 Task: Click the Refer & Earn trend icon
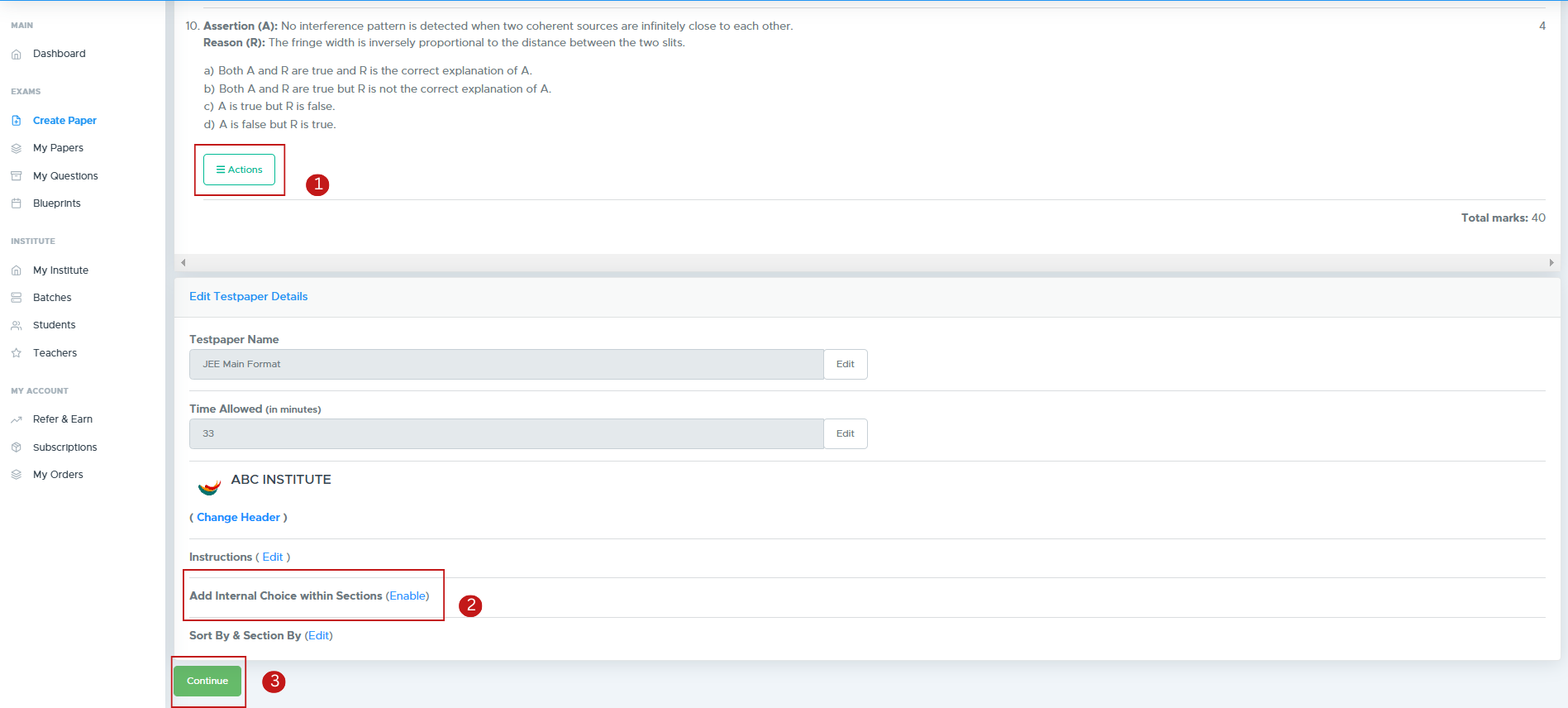[x=16, y=420]
